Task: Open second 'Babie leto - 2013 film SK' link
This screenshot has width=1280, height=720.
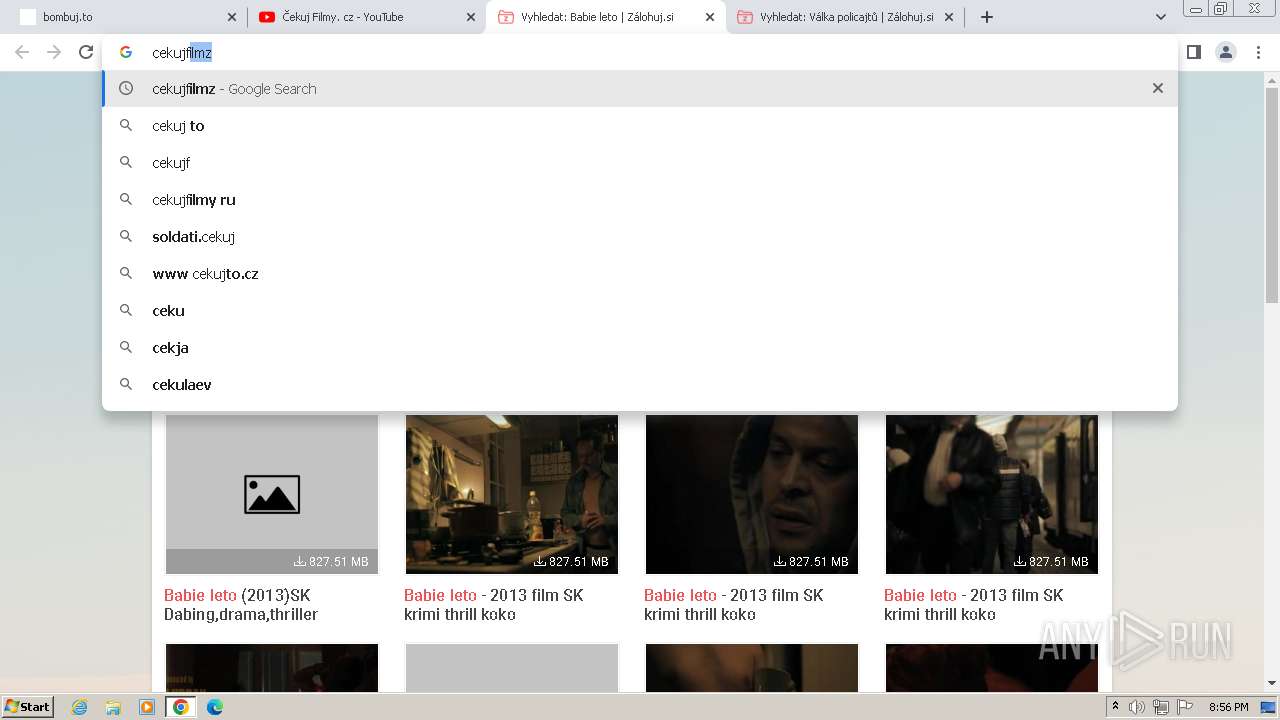Action: click(494, 605)
